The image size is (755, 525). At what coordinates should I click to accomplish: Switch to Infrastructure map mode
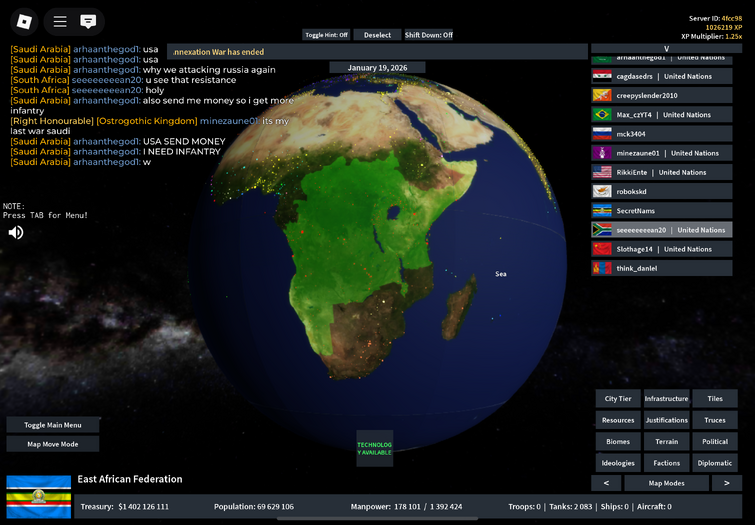[x=667, y=399]
